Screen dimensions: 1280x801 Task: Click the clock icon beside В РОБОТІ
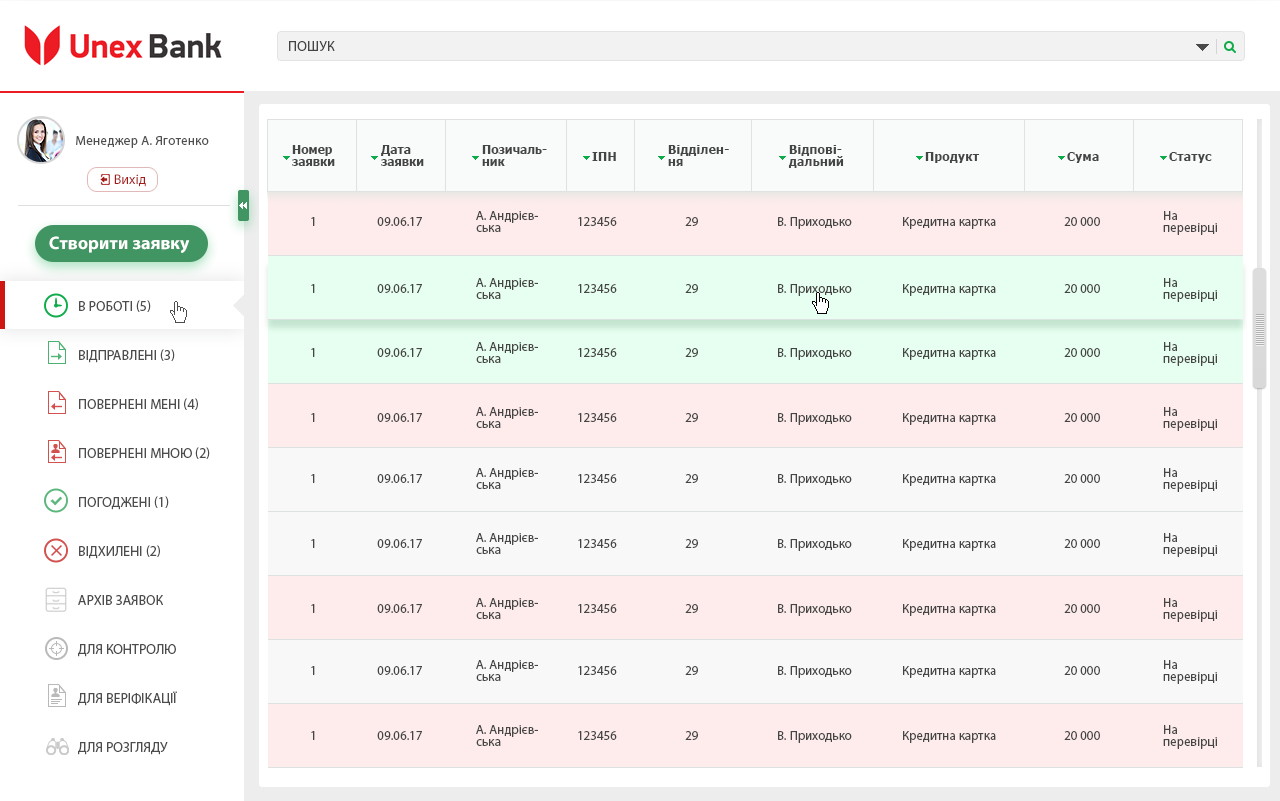pyautogui.click(x=56, y=306)
